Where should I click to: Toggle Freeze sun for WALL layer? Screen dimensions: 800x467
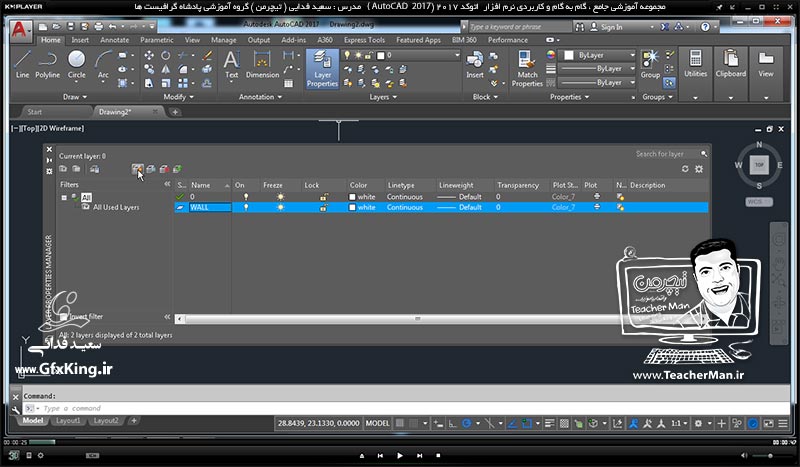coord(280,207)
